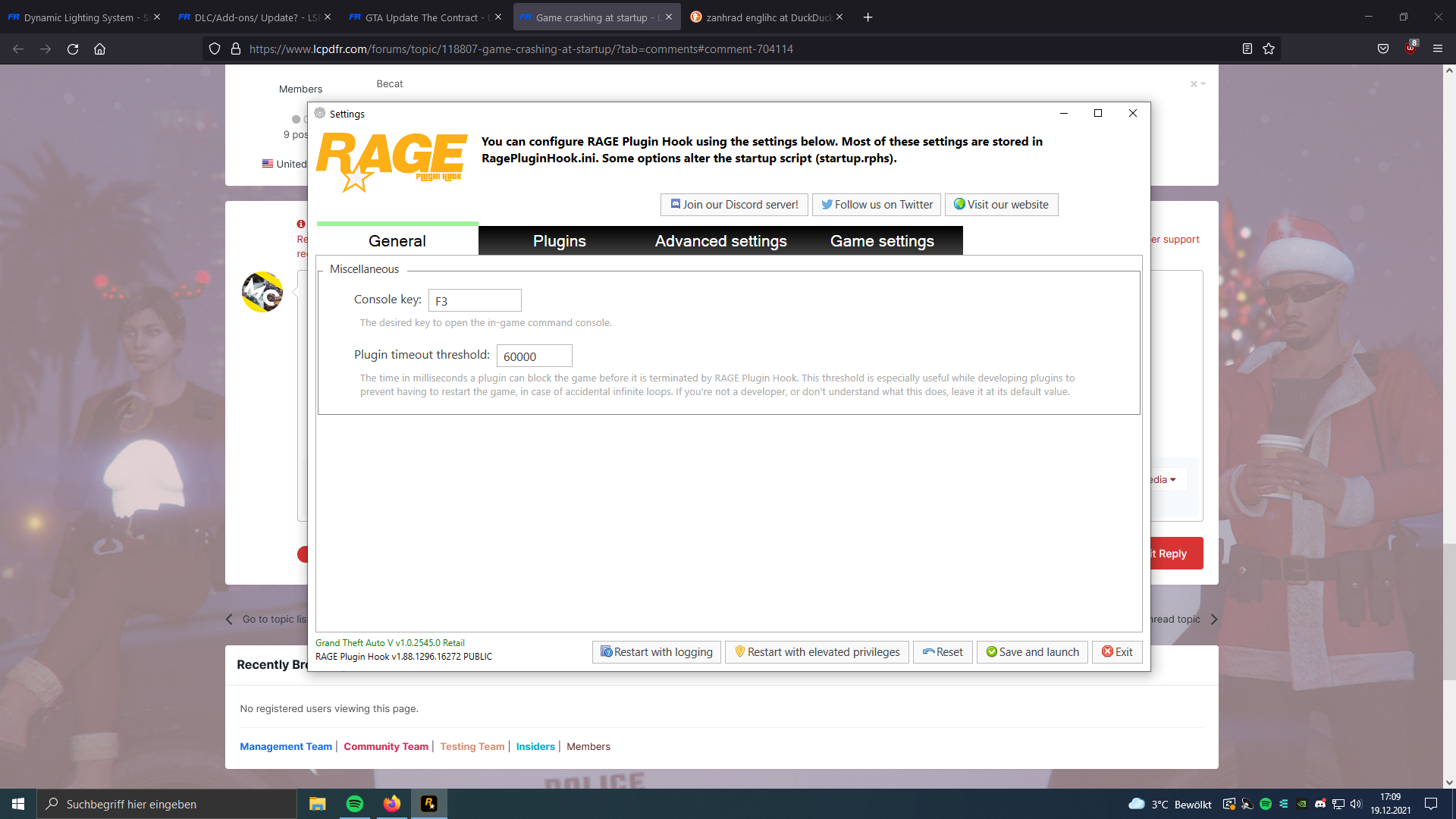Click the Console key input field

coord(475,301)
